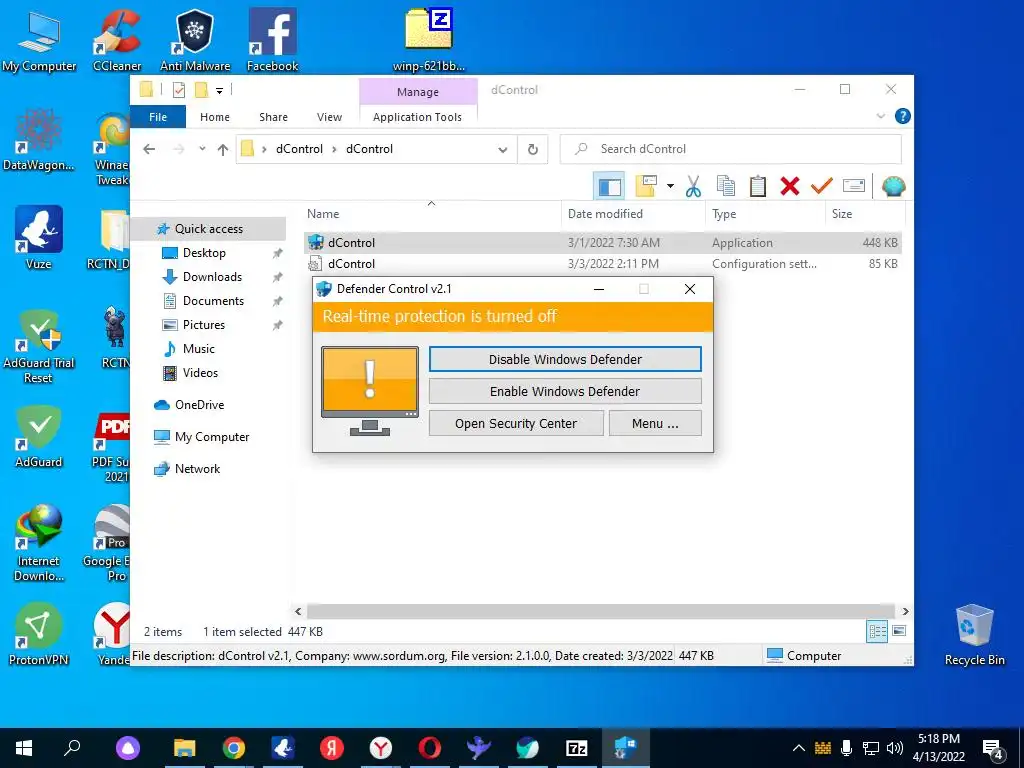
Task: Switch to the Share ribbon tab
Action: (273, 117)
